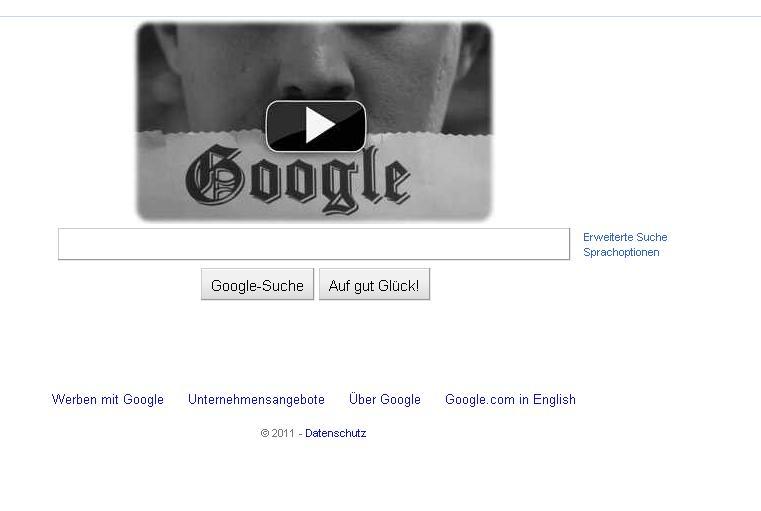Viewport: 761px width, 511px height.
Task: Click the Gothic letter G in doodle
Action: pos(214,175)
